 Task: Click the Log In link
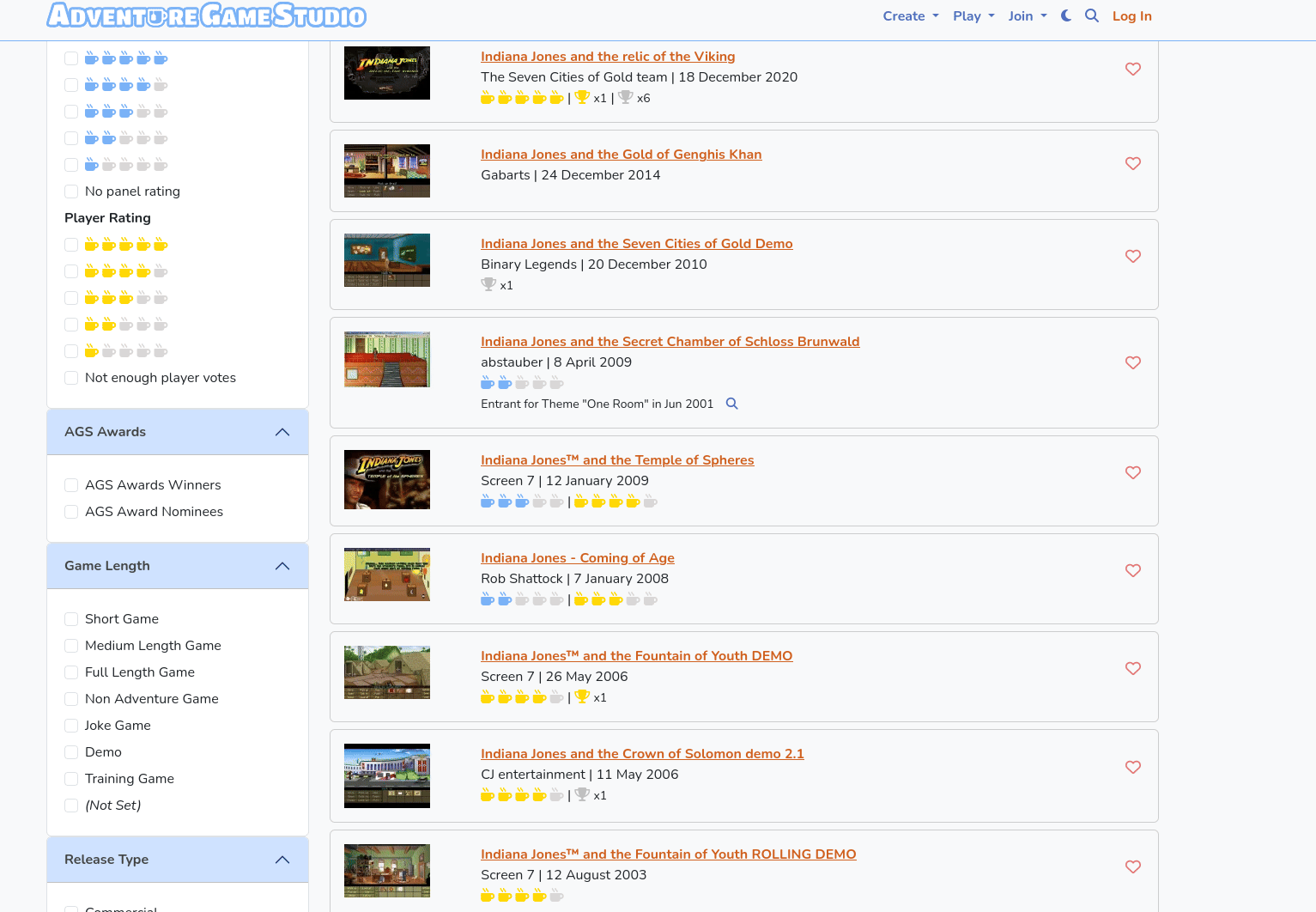(1131, 15)
